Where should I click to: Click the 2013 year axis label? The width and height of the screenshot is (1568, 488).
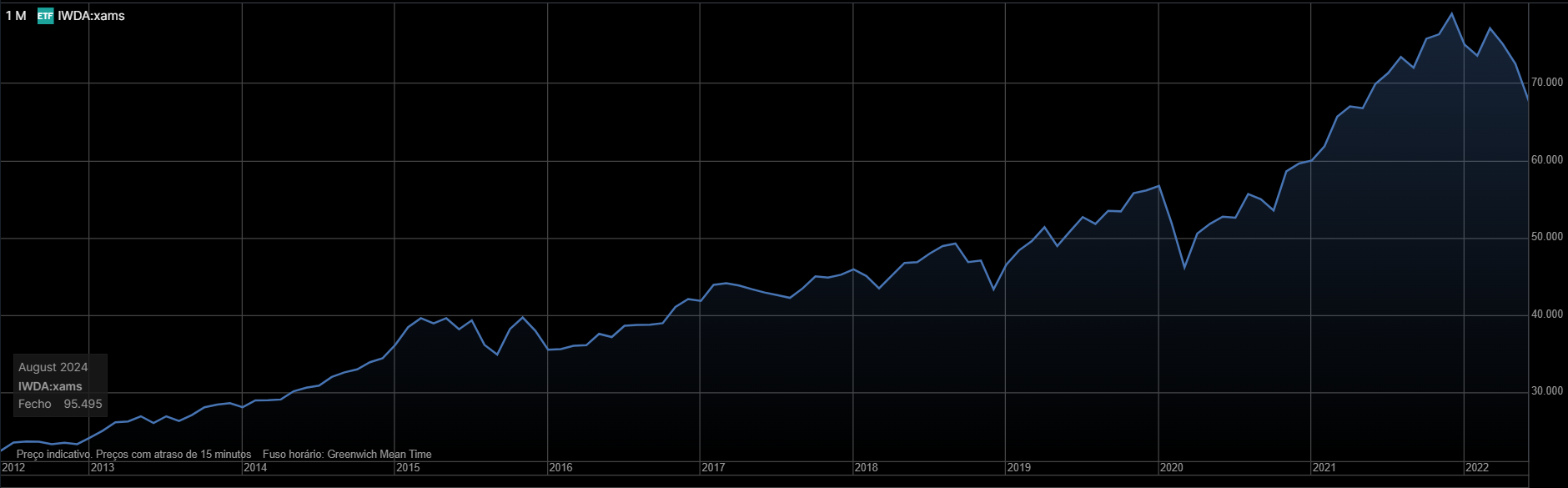[103, 467]
